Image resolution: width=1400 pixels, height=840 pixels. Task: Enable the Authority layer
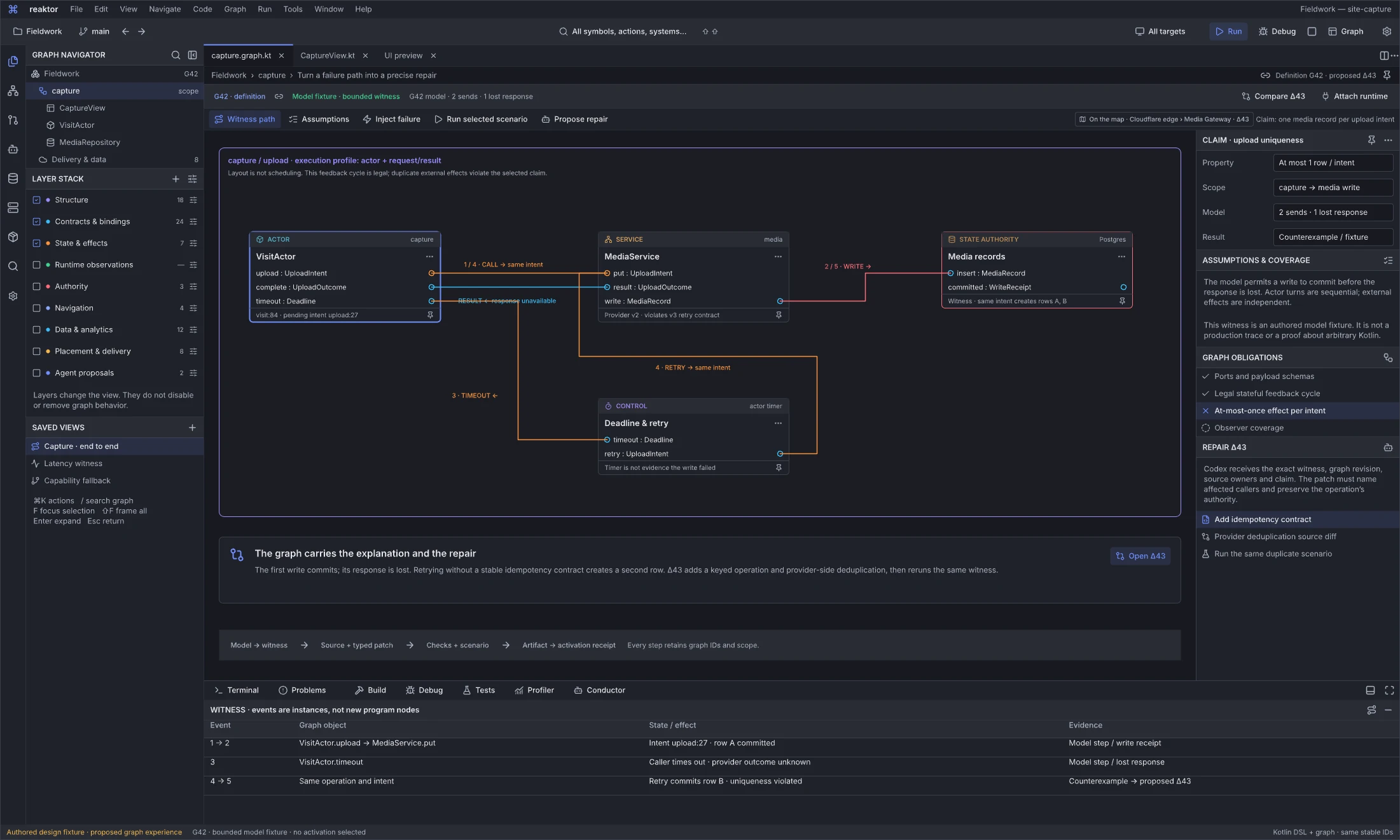(36, 287)
